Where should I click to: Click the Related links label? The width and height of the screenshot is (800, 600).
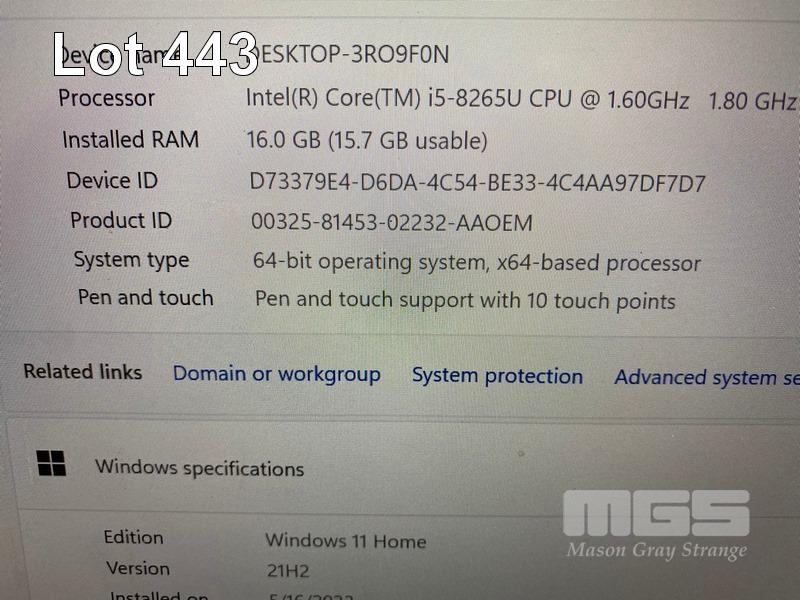click(x=83, y=371)
